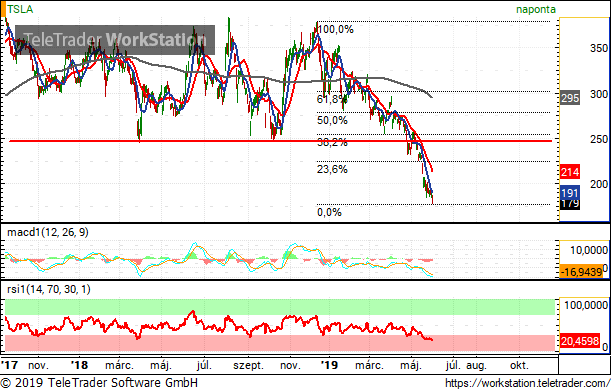Click the macd1(12, 26, 9) indicator title
The image size is (611, 392).
(48, 233)
